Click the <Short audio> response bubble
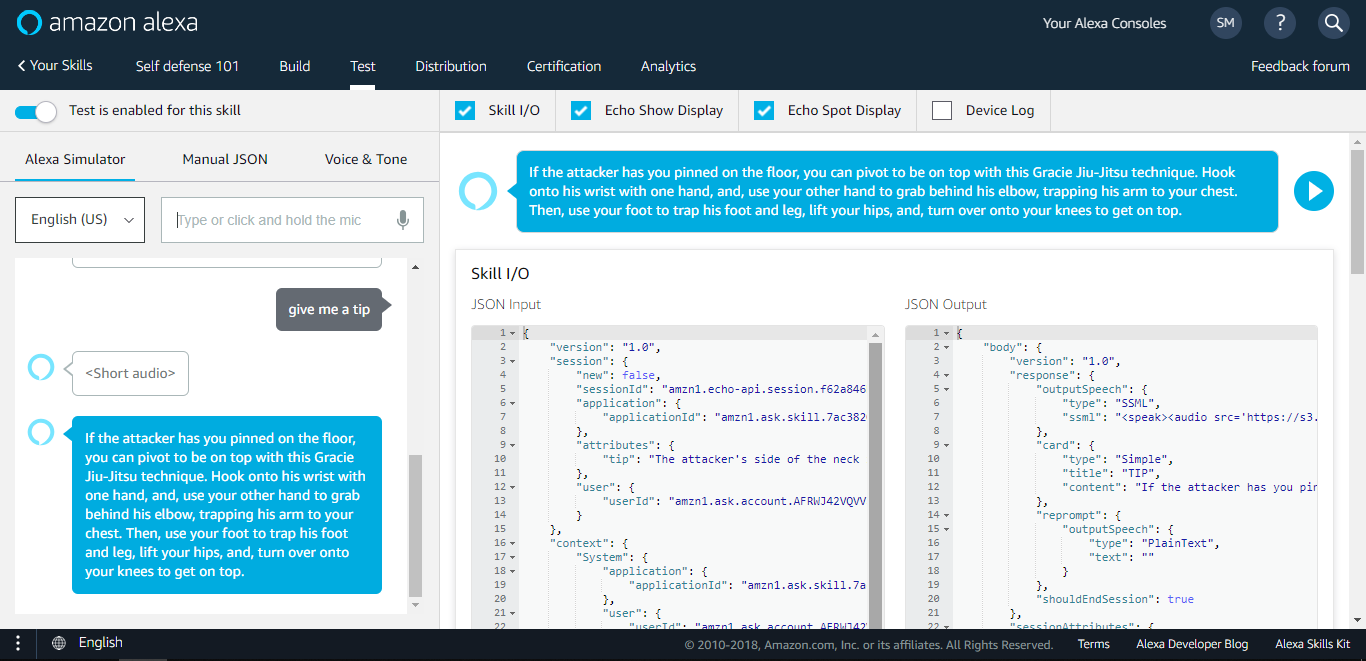 (130, 373)
